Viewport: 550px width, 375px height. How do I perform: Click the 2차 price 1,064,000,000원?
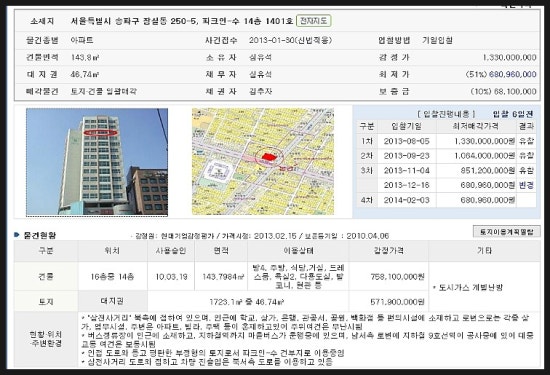[x=485, y=156]
